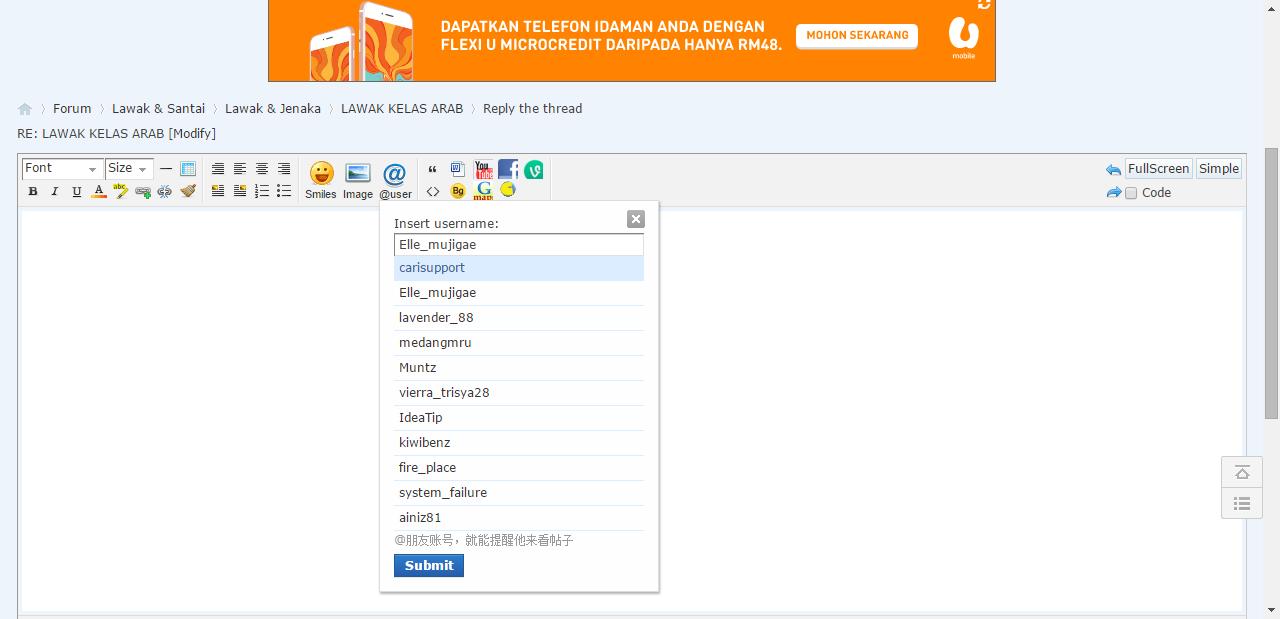Click the Insert username input field
Image resolution: width=1280 pixels, height=619 pixels.
click(519, 244)
